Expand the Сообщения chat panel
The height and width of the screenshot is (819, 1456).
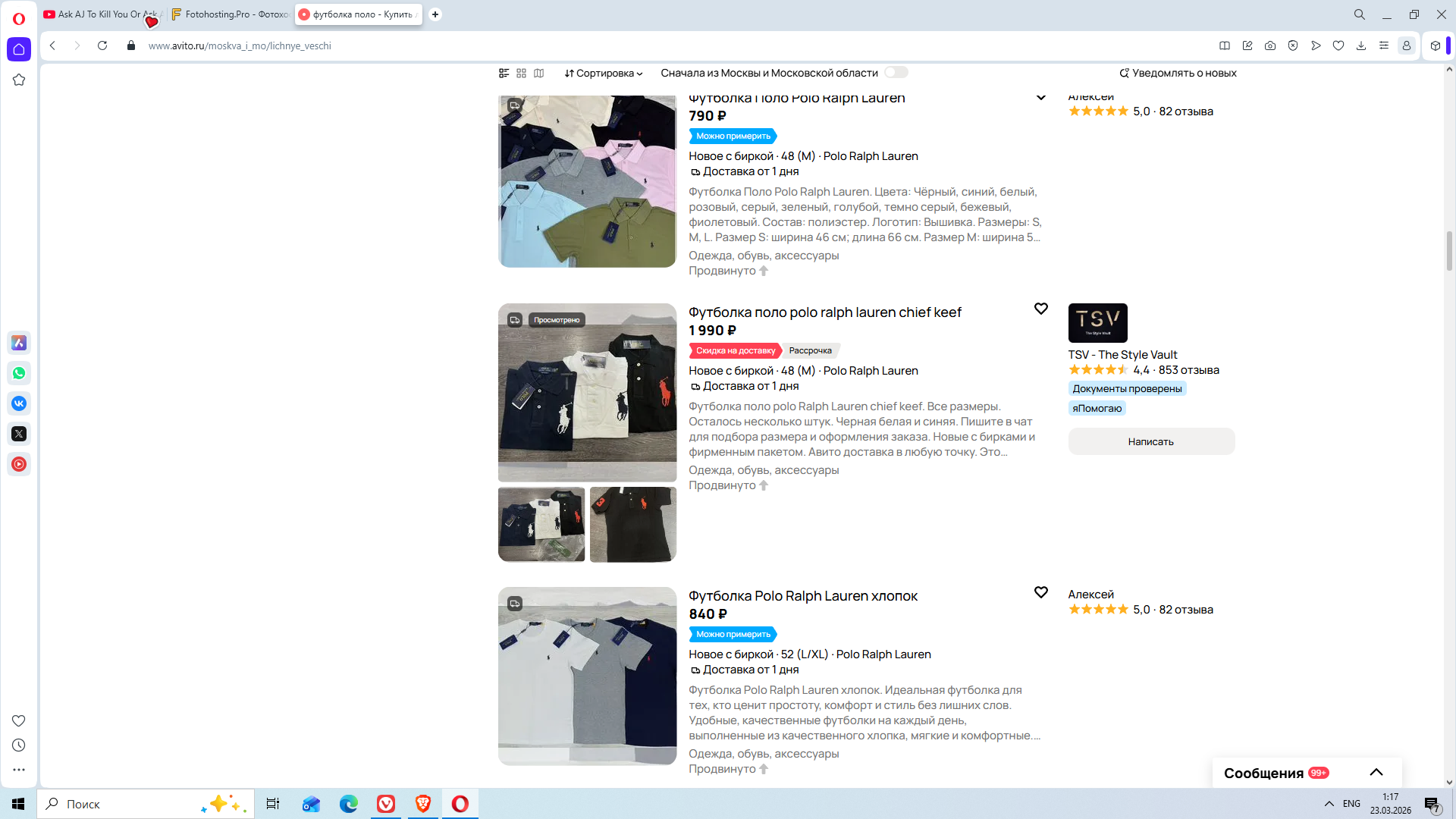pos(1376,773)
